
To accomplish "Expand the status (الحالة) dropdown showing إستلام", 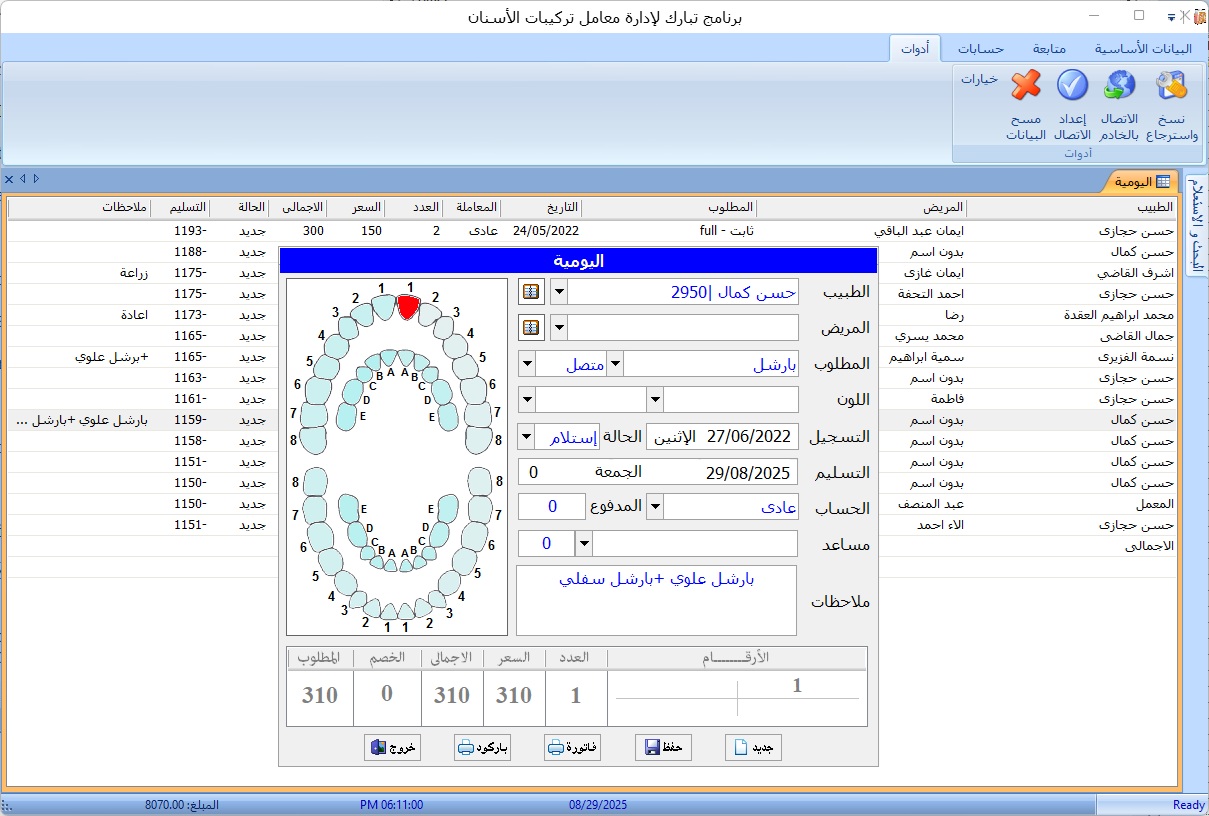I will (x=526, y=437).
